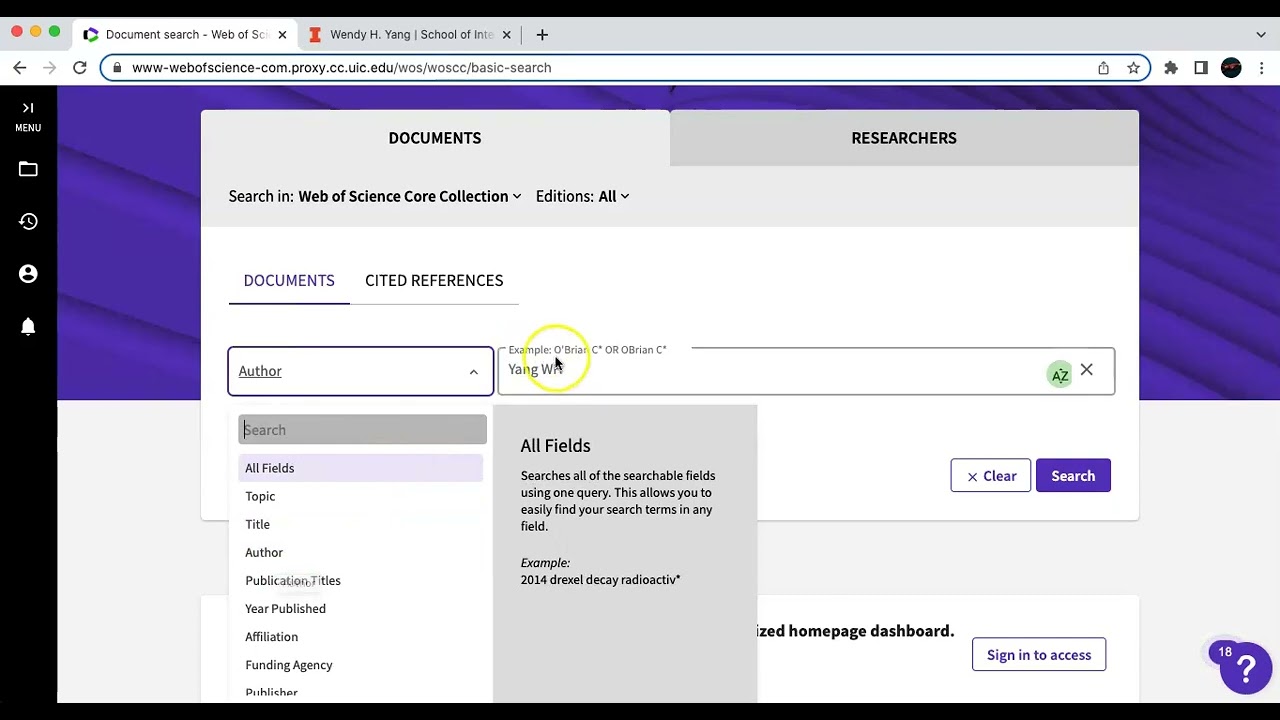The image size is (1280, 720).
Task: Click Sign in to access button
Action: pos(1039,655)
